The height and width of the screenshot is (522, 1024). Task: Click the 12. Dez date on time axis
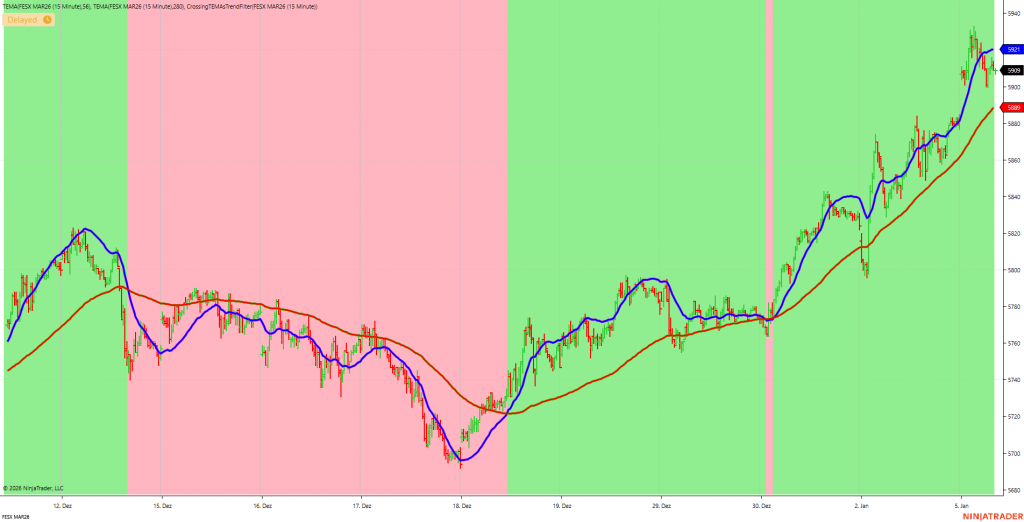coord(61,506)
